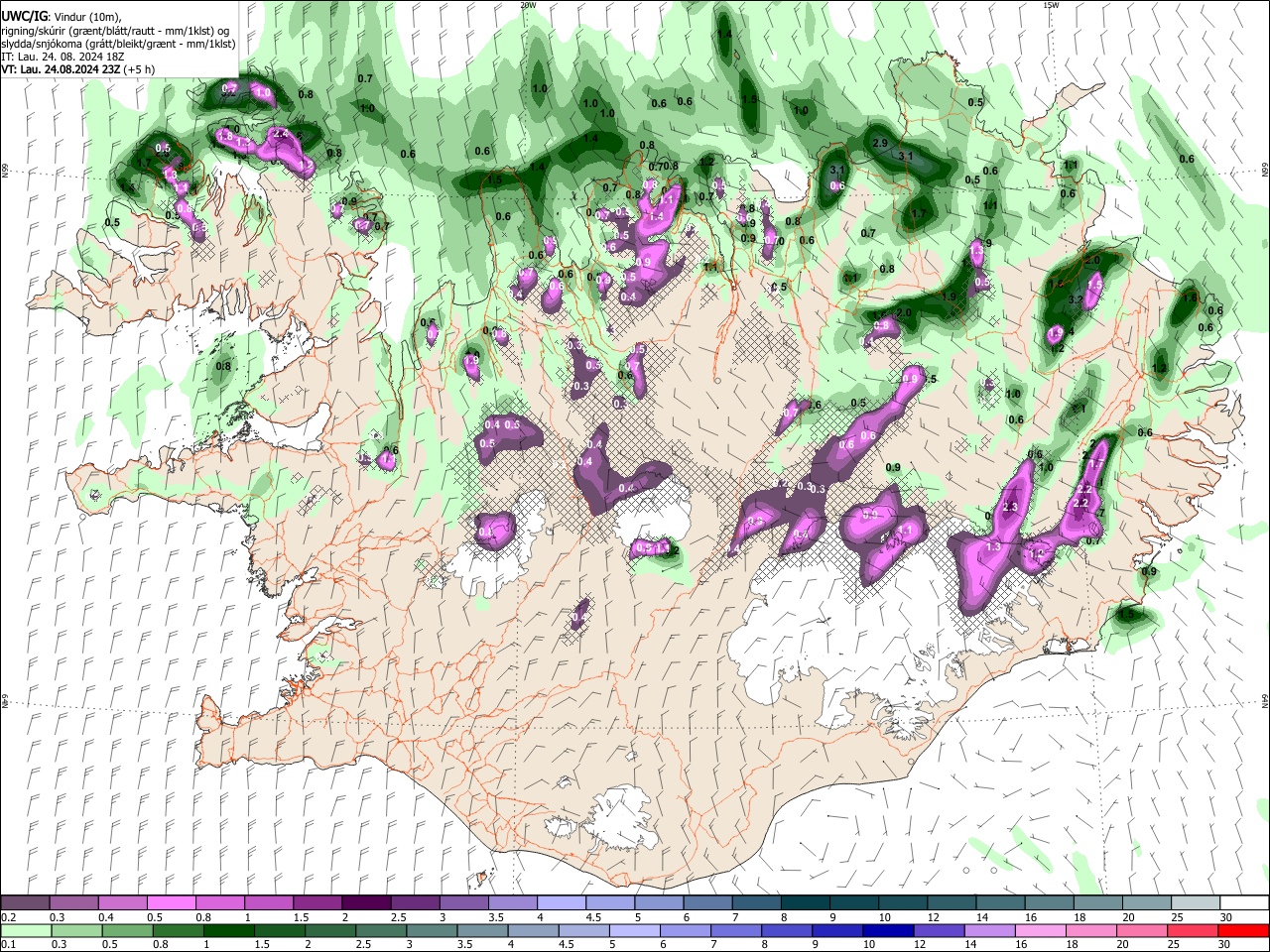Click the '20W' longitude label

tap(528, 5)
